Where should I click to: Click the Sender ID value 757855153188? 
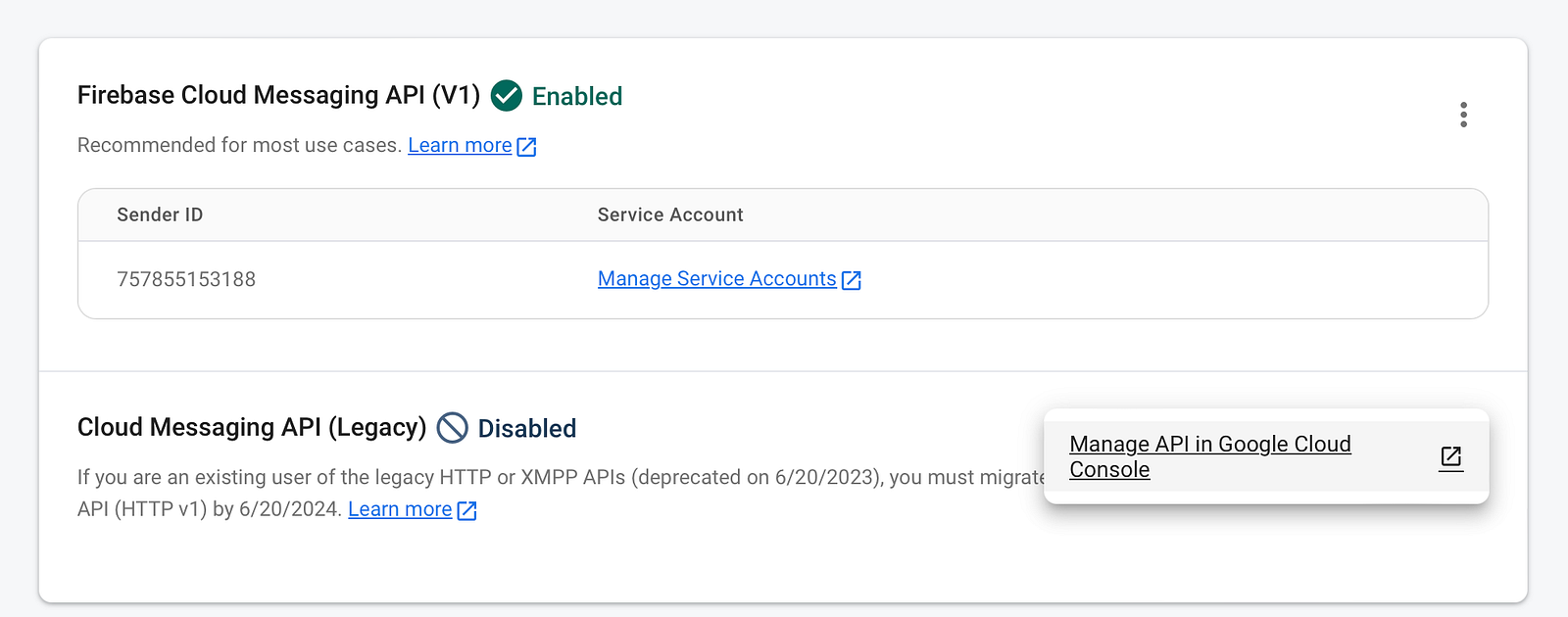[x=186, y=279]
